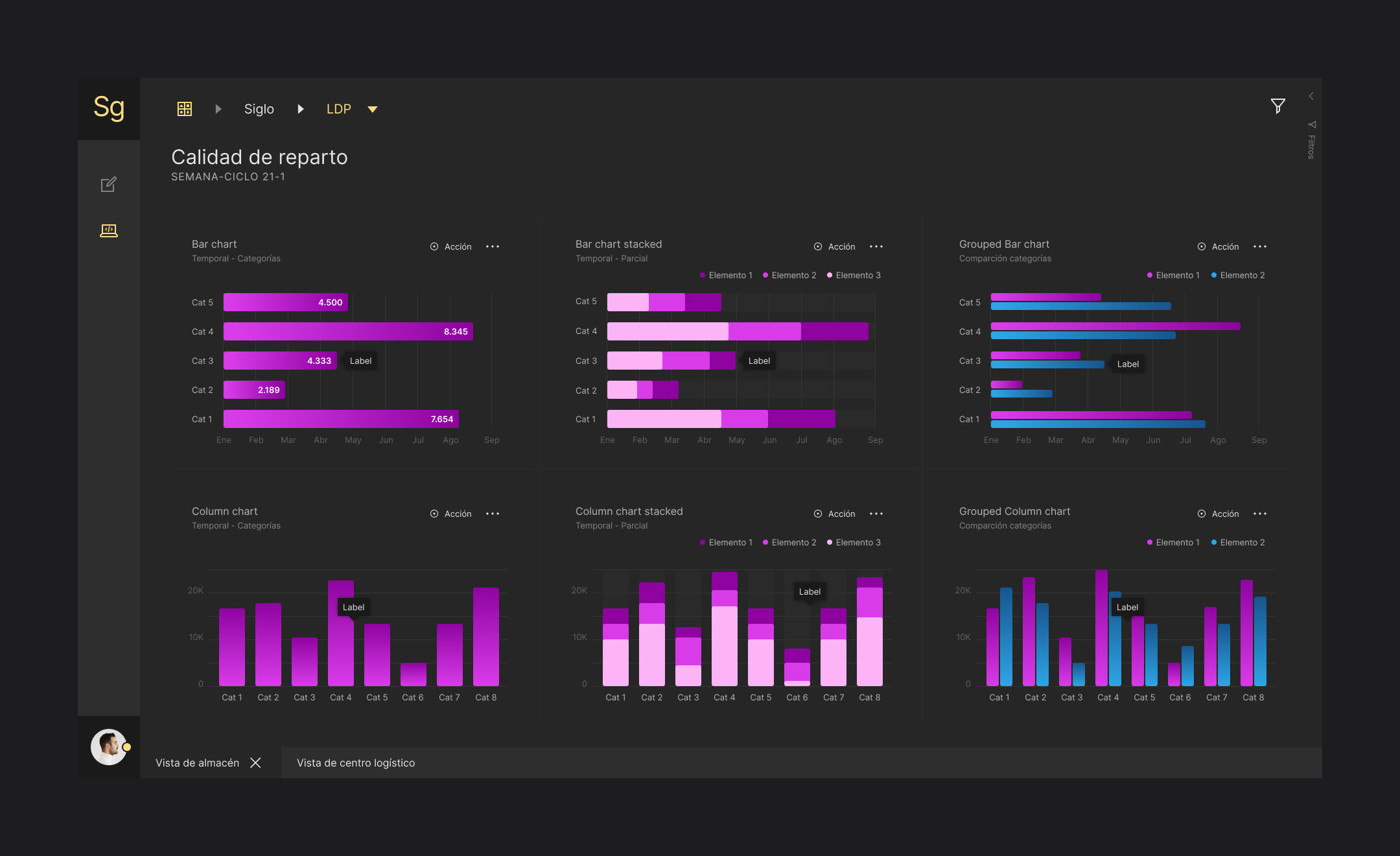Switch to Vista de centro logístico tab

click(x=356, y=763)
